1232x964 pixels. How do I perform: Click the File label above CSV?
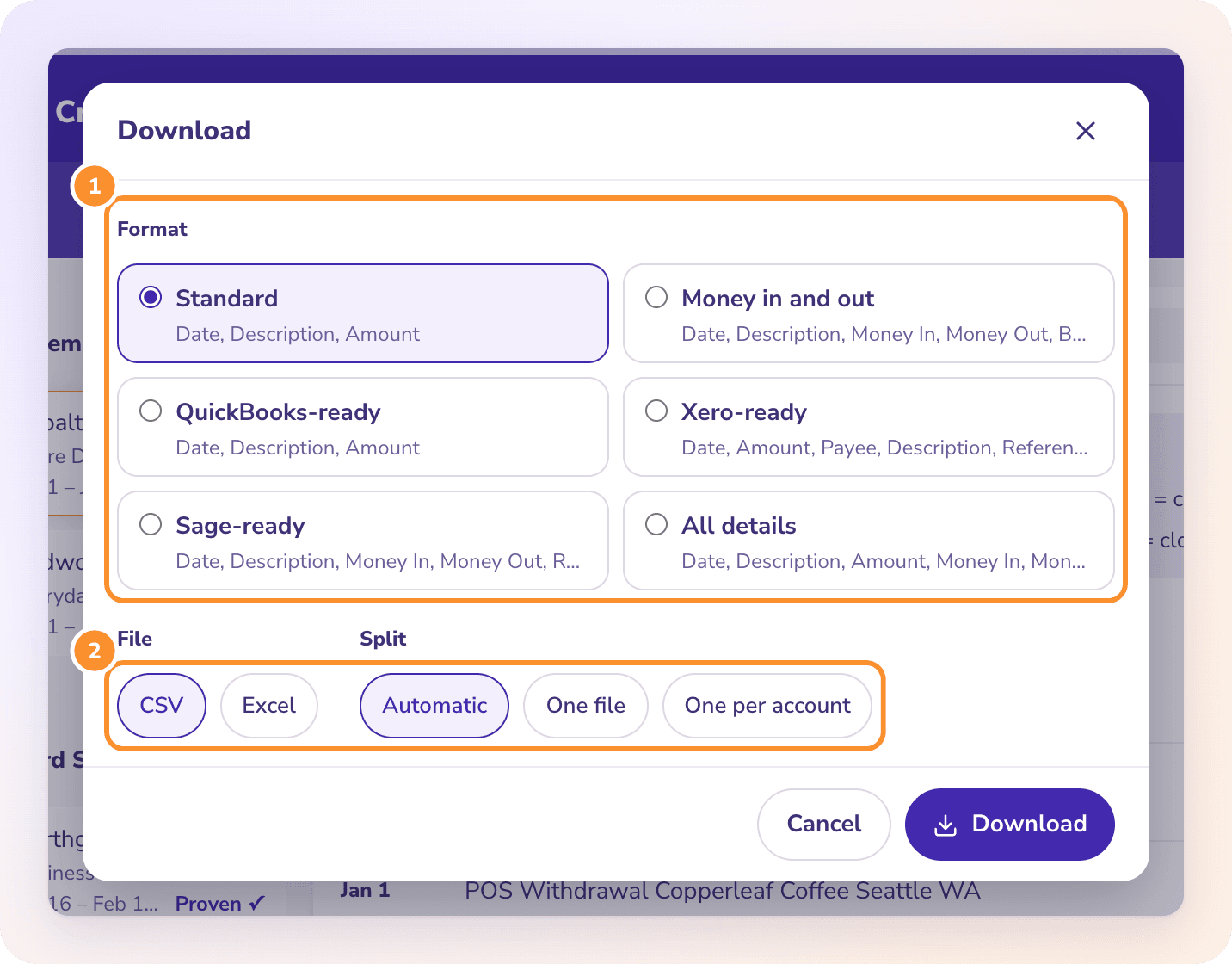point(135,639)
